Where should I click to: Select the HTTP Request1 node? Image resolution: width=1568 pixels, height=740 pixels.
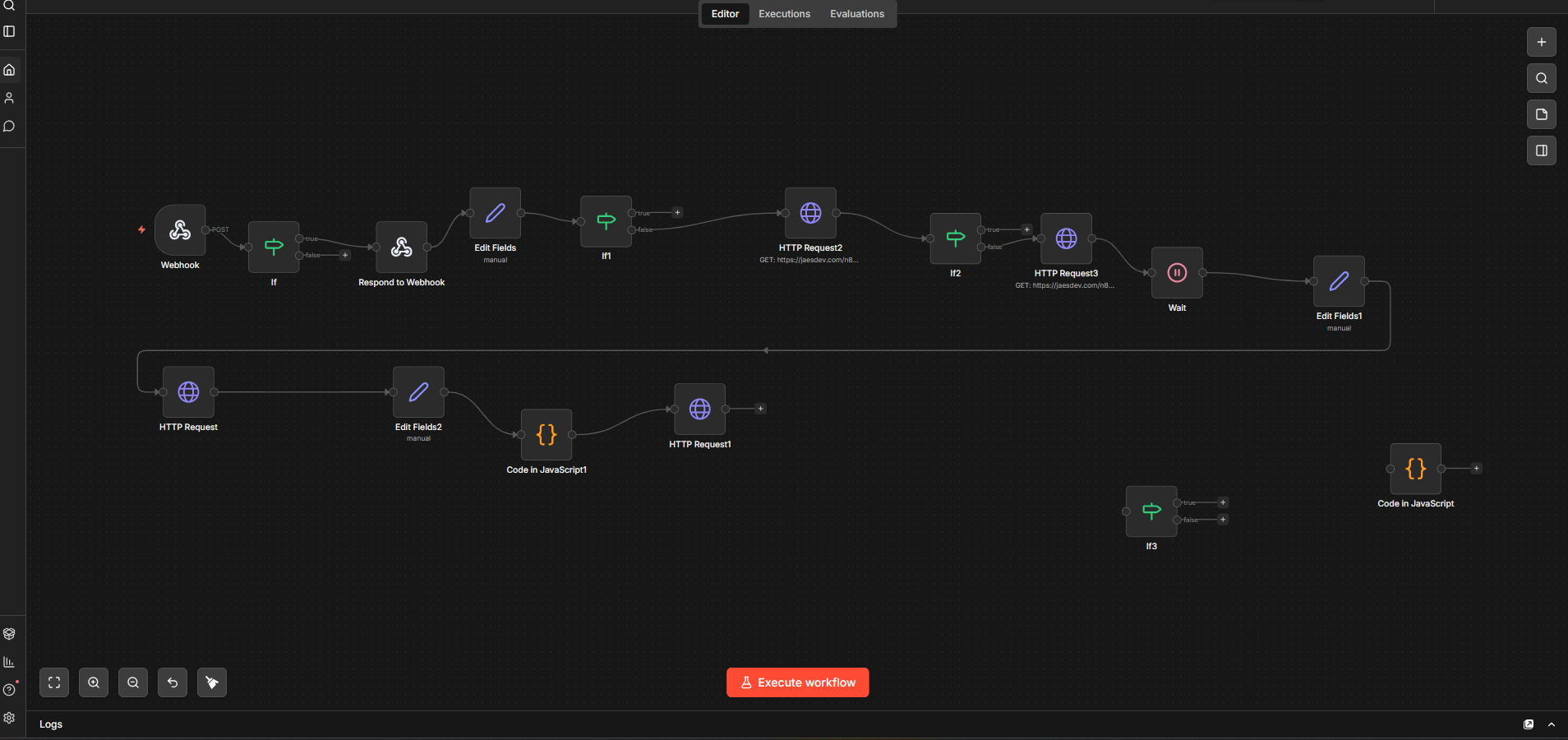(699, 409)
